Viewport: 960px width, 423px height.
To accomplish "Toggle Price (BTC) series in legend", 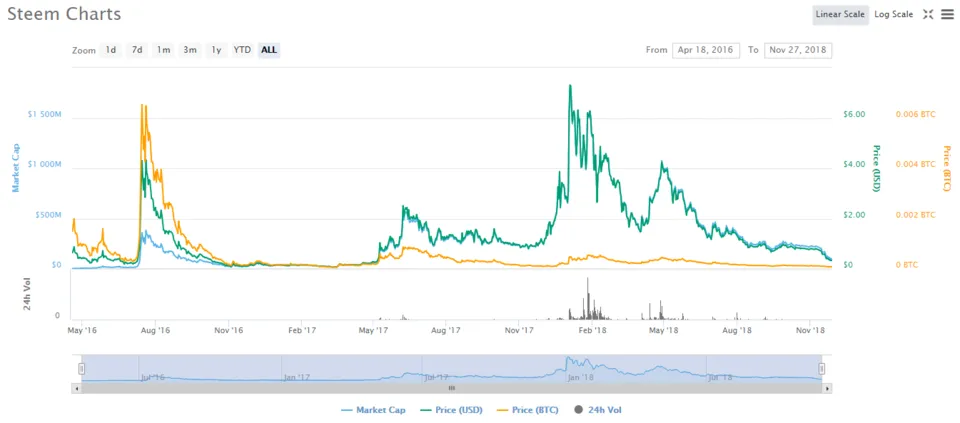I will pos(530,410).
